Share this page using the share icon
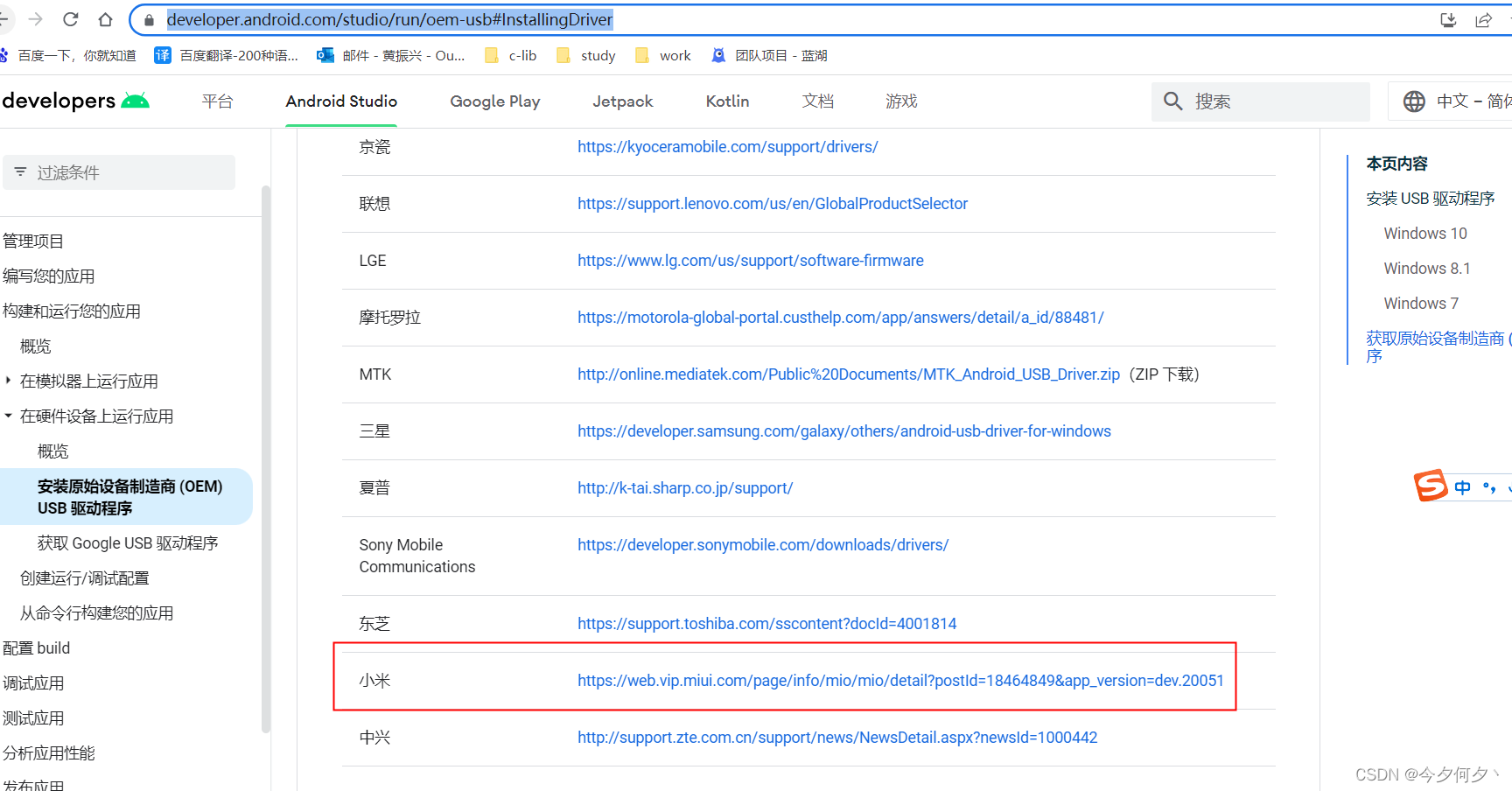Viewport: 1512px width, 791px height. click(x=1483, y=19)
